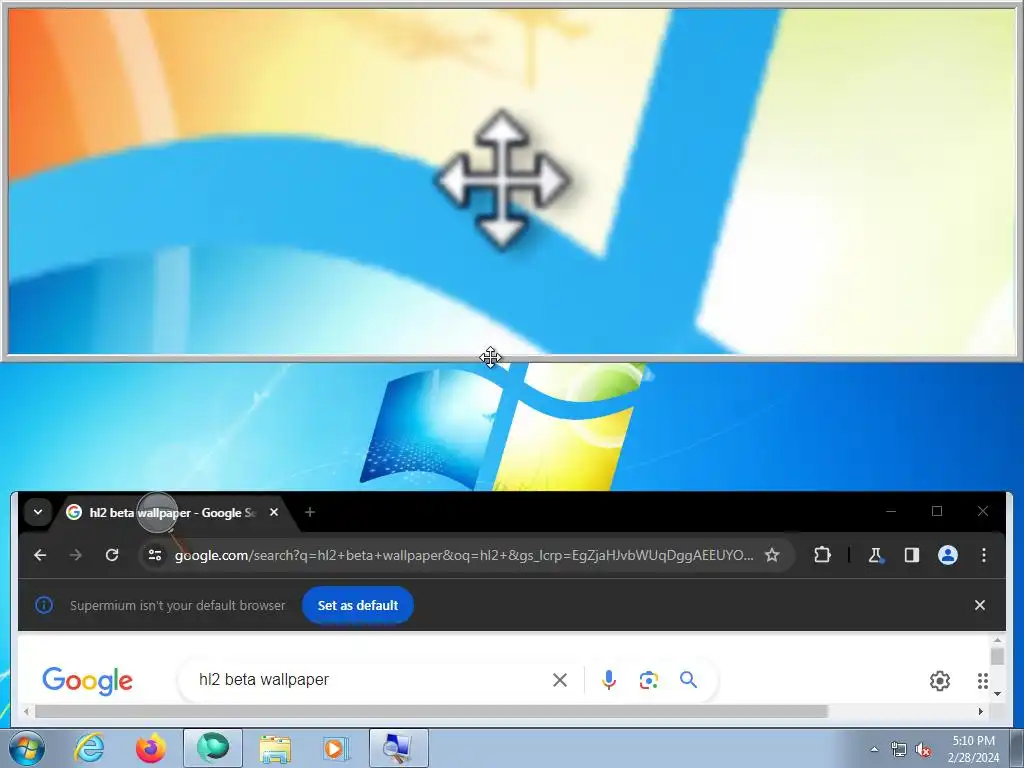
Task: Click the vertical scrollbar thumb
Action: click(997, 656)
